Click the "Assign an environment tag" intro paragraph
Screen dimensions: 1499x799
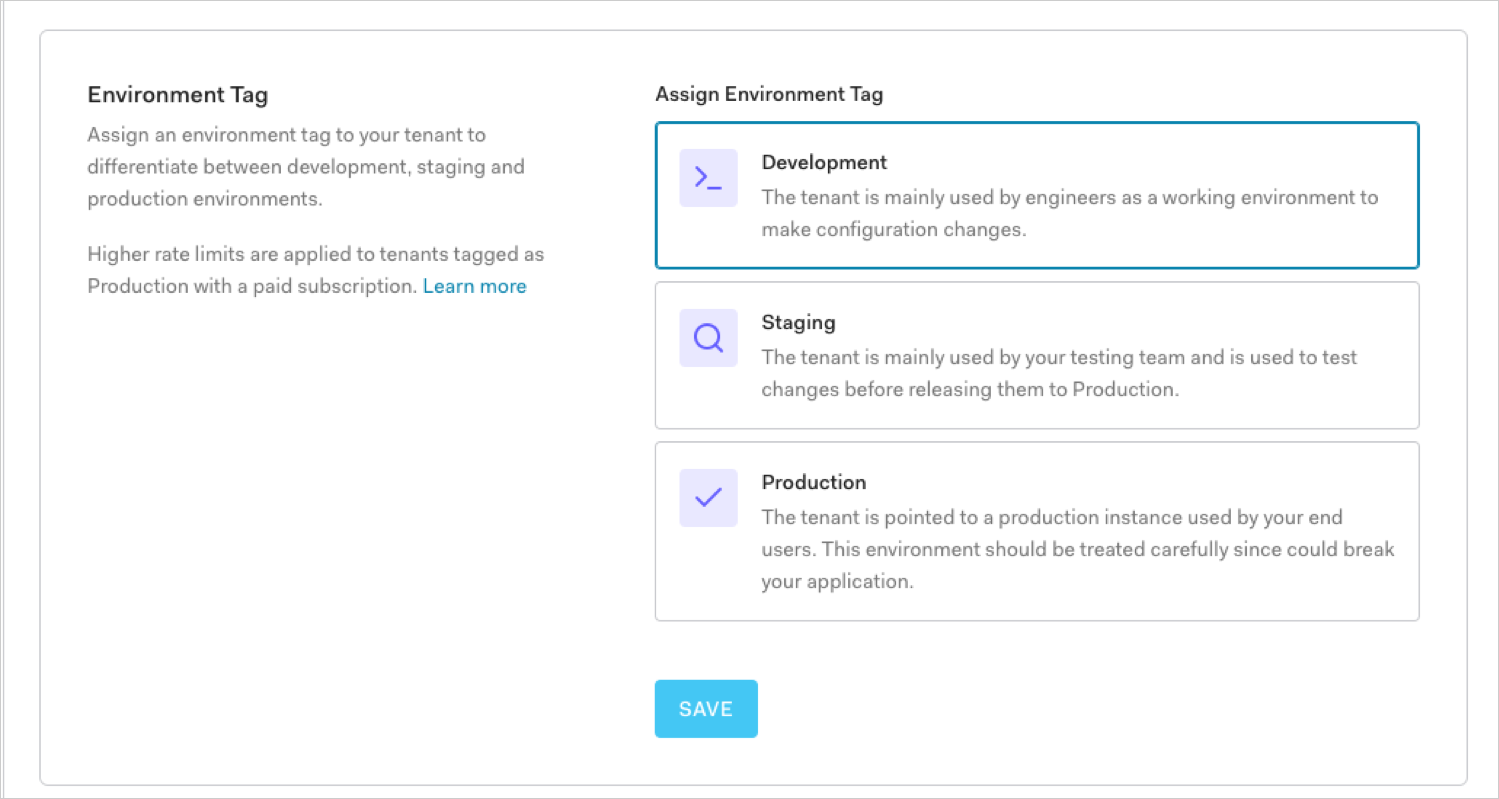305,166
